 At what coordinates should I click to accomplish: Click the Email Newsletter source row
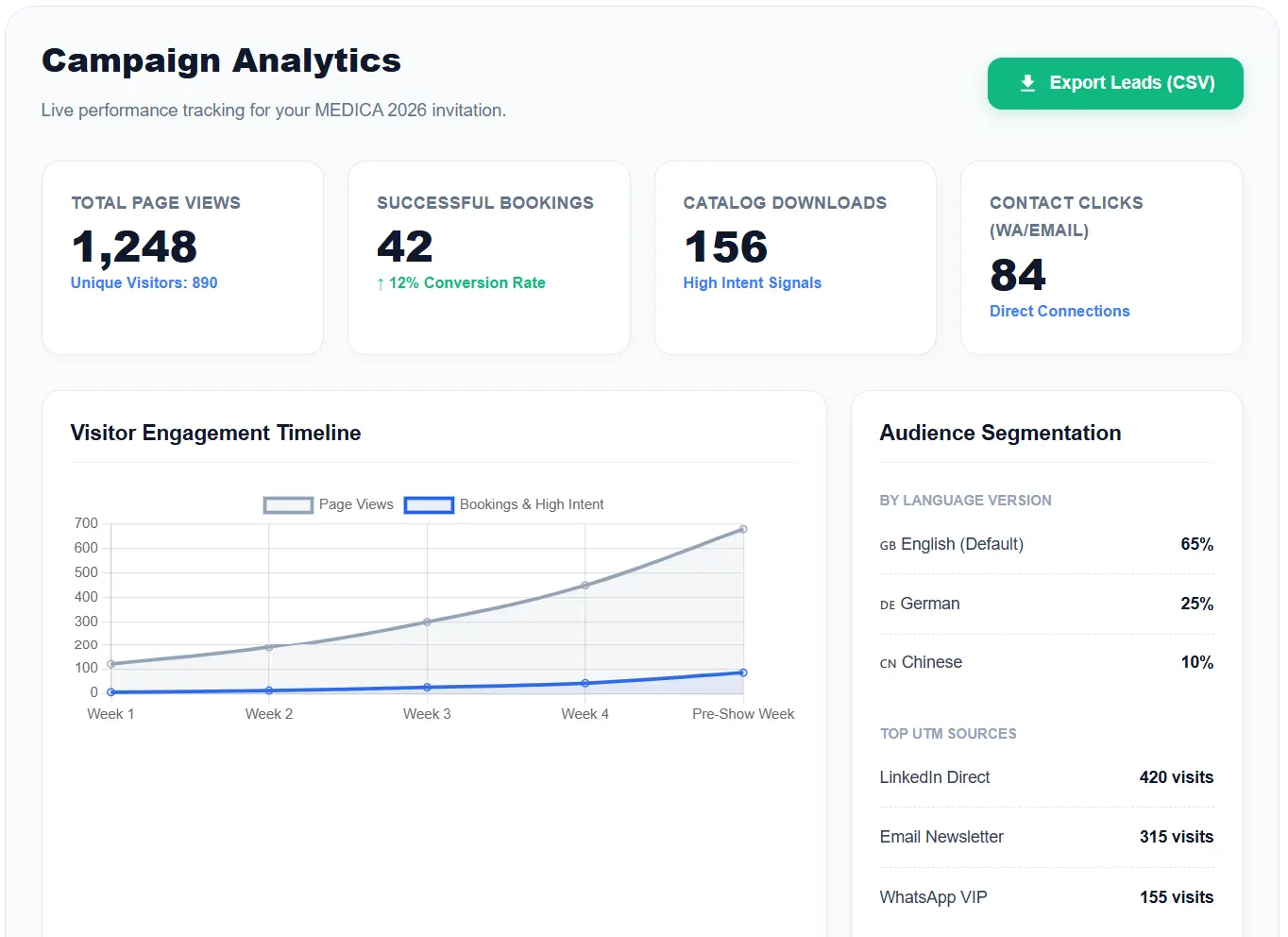(1047, 837)
